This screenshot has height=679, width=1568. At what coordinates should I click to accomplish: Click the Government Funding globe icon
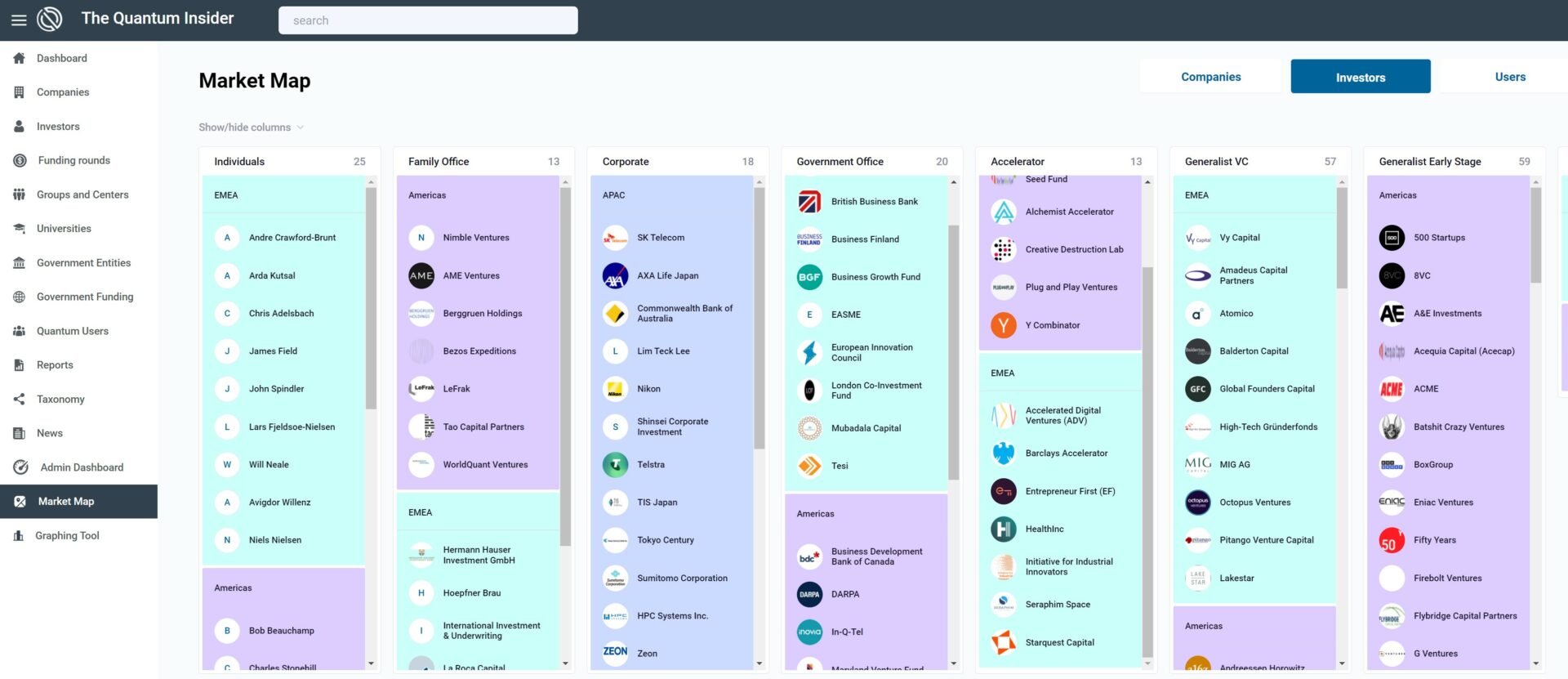19,297
